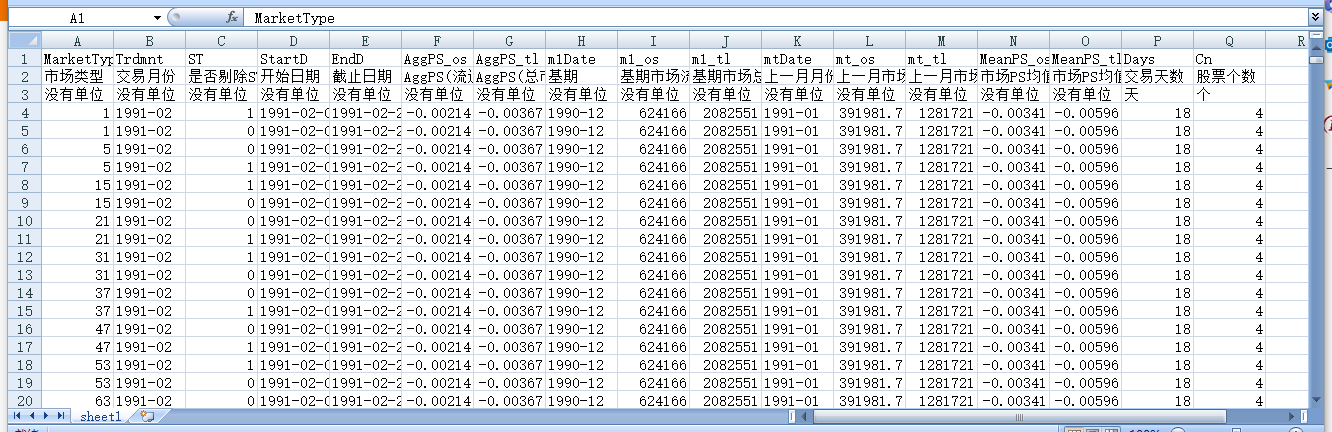Screen dimensions: 1332x432
Task: Click the 1990-12 cell in row 8
Action: 581,185
